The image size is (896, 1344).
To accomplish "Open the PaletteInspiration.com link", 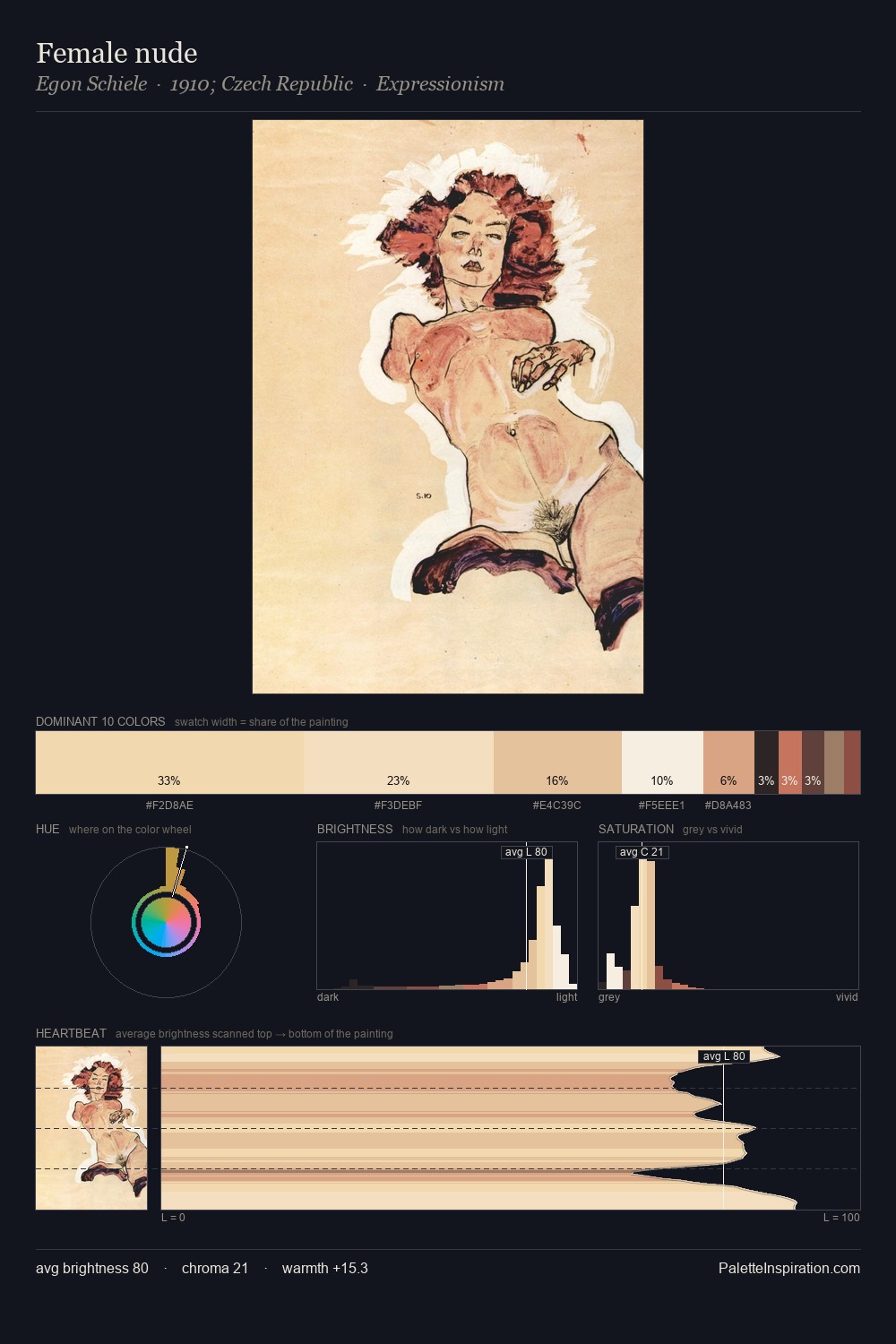I will [x=789, y=1269].
